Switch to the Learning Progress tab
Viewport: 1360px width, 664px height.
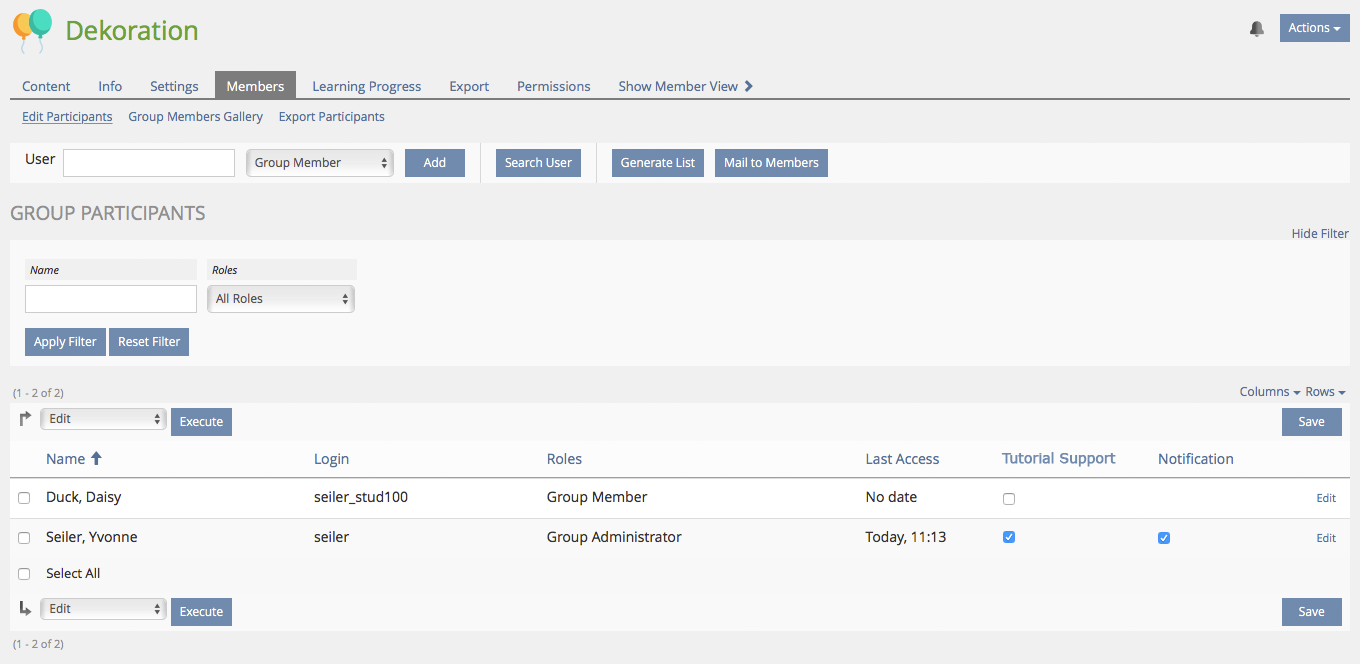point(366,86)
